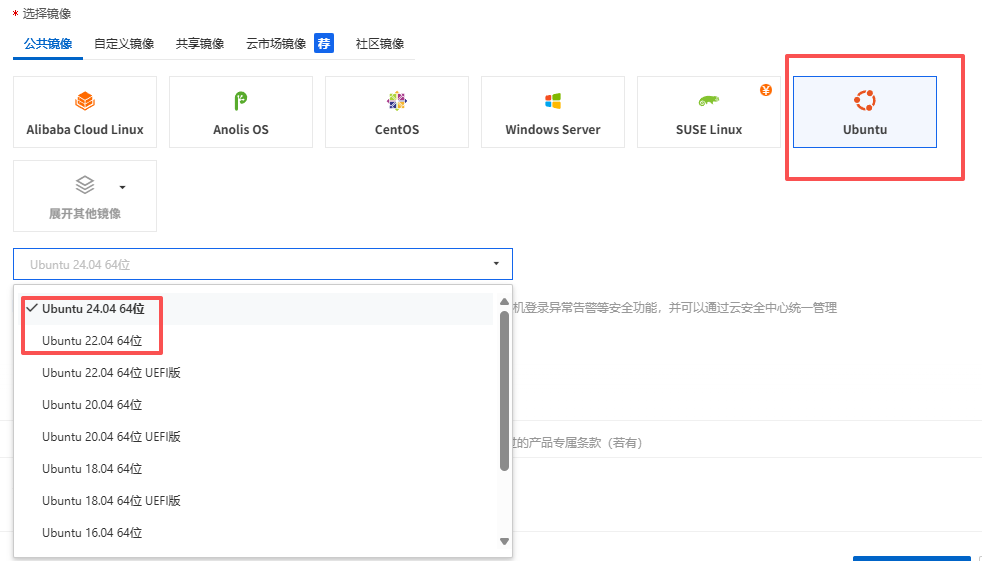Screen dimensions: 982x561
Task: Click the layers icon for 展开其他镜像
Action: point(85,185)
